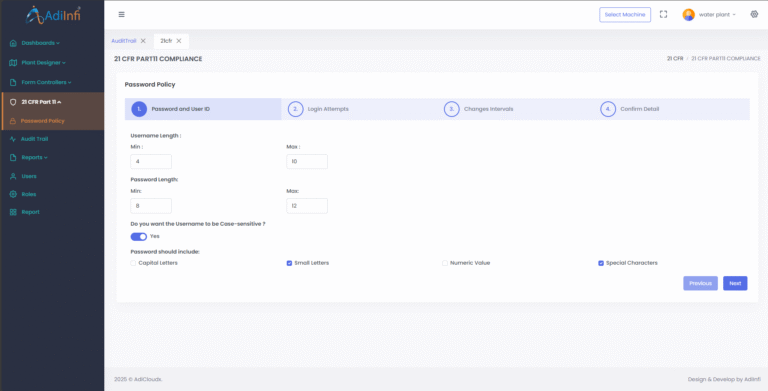Click the '21 CFR PART11 COMPLIANCE' breadcrumb text
Image resolution: width=768 pixels, height=391 pixels.
(726, 59)
